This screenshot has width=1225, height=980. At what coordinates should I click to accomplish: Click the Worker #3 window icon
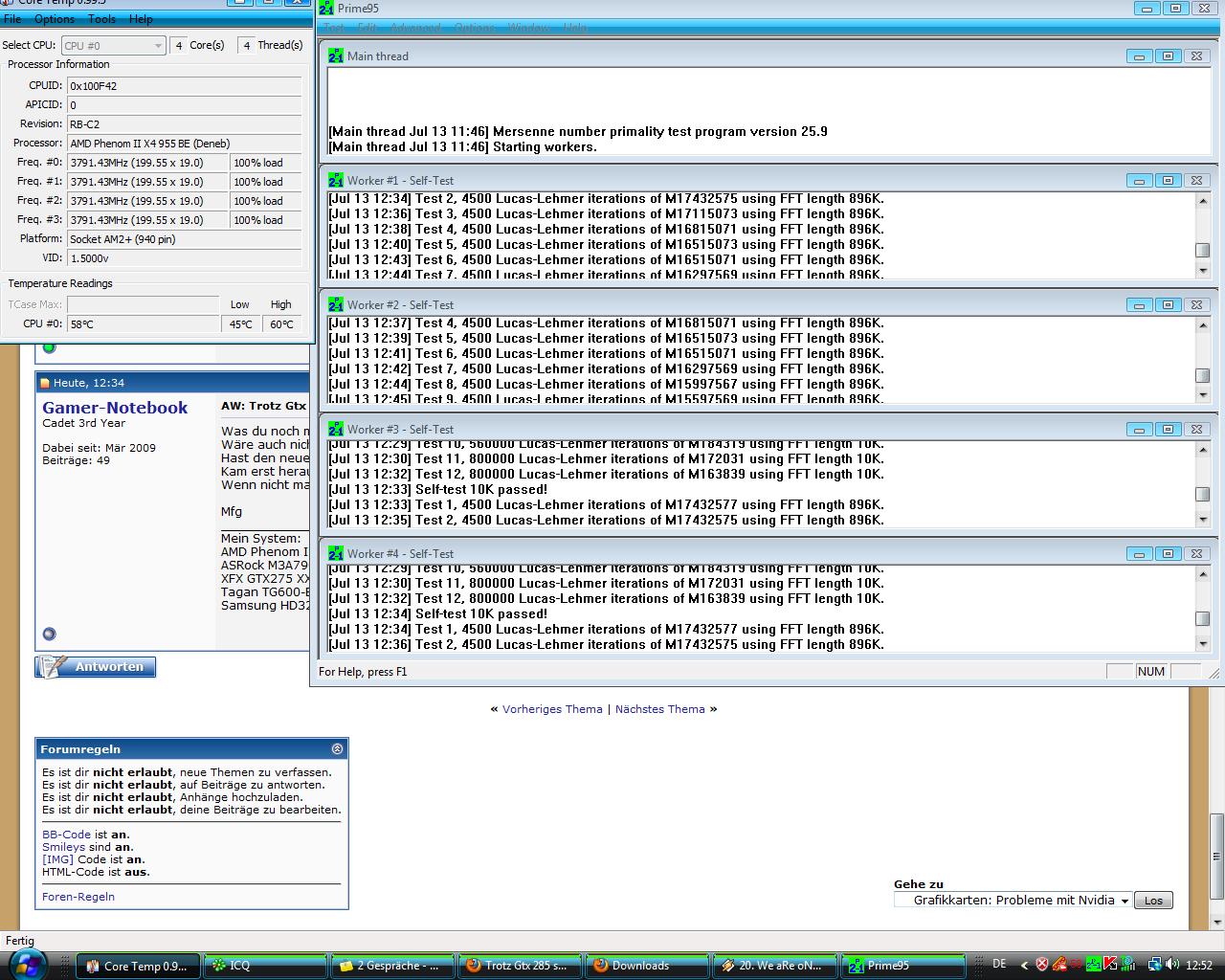335,430
